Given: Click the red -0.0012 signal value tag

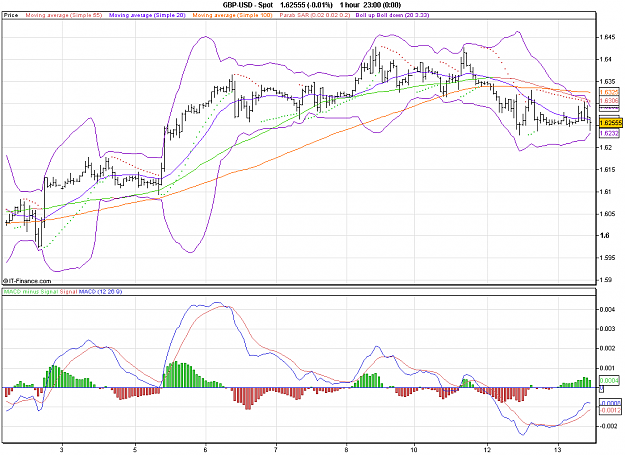Looking at the screenshot, I should [x=610, y=410].
